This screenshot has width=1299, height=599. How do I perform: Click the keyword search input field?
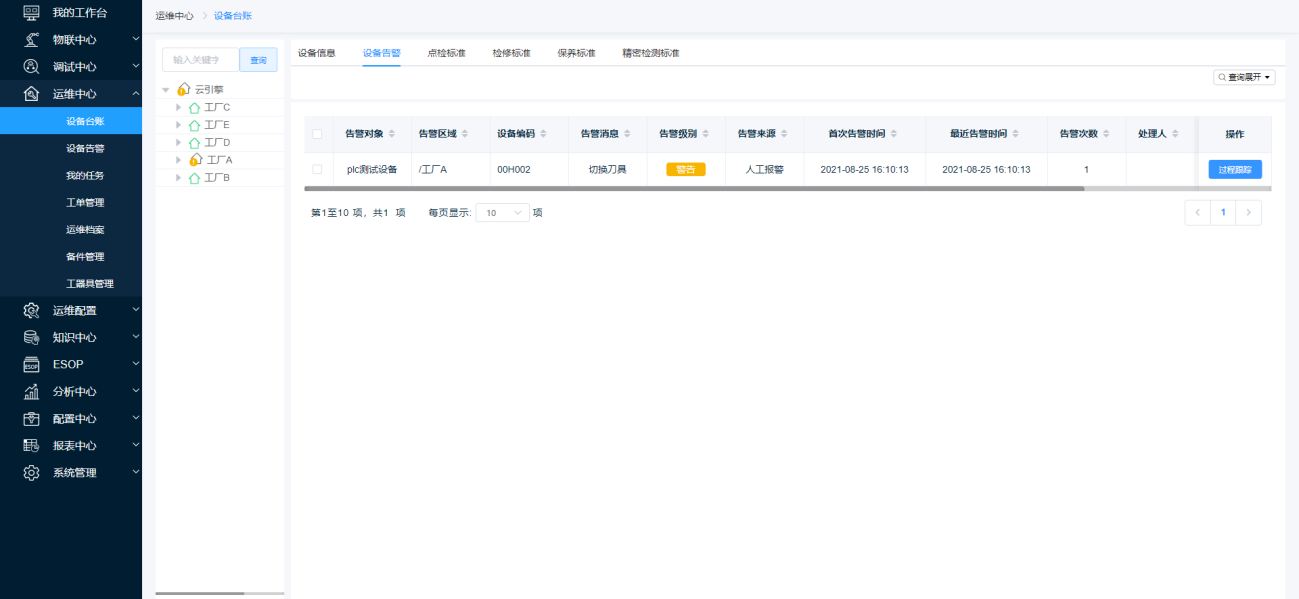pos(200,60)
